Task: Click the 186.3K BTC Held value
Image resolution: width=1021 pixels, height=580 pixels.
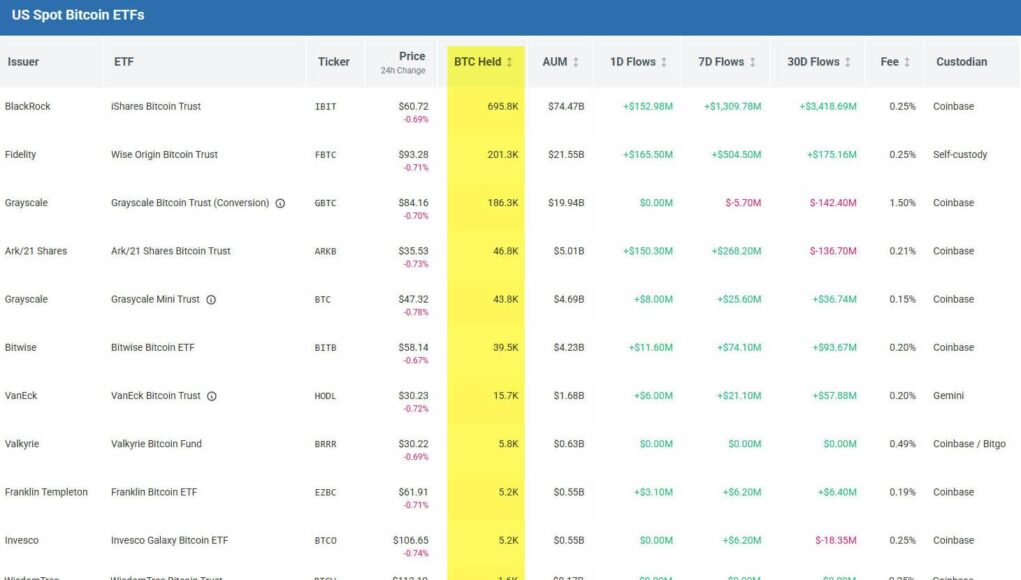Action: [503, 202]
